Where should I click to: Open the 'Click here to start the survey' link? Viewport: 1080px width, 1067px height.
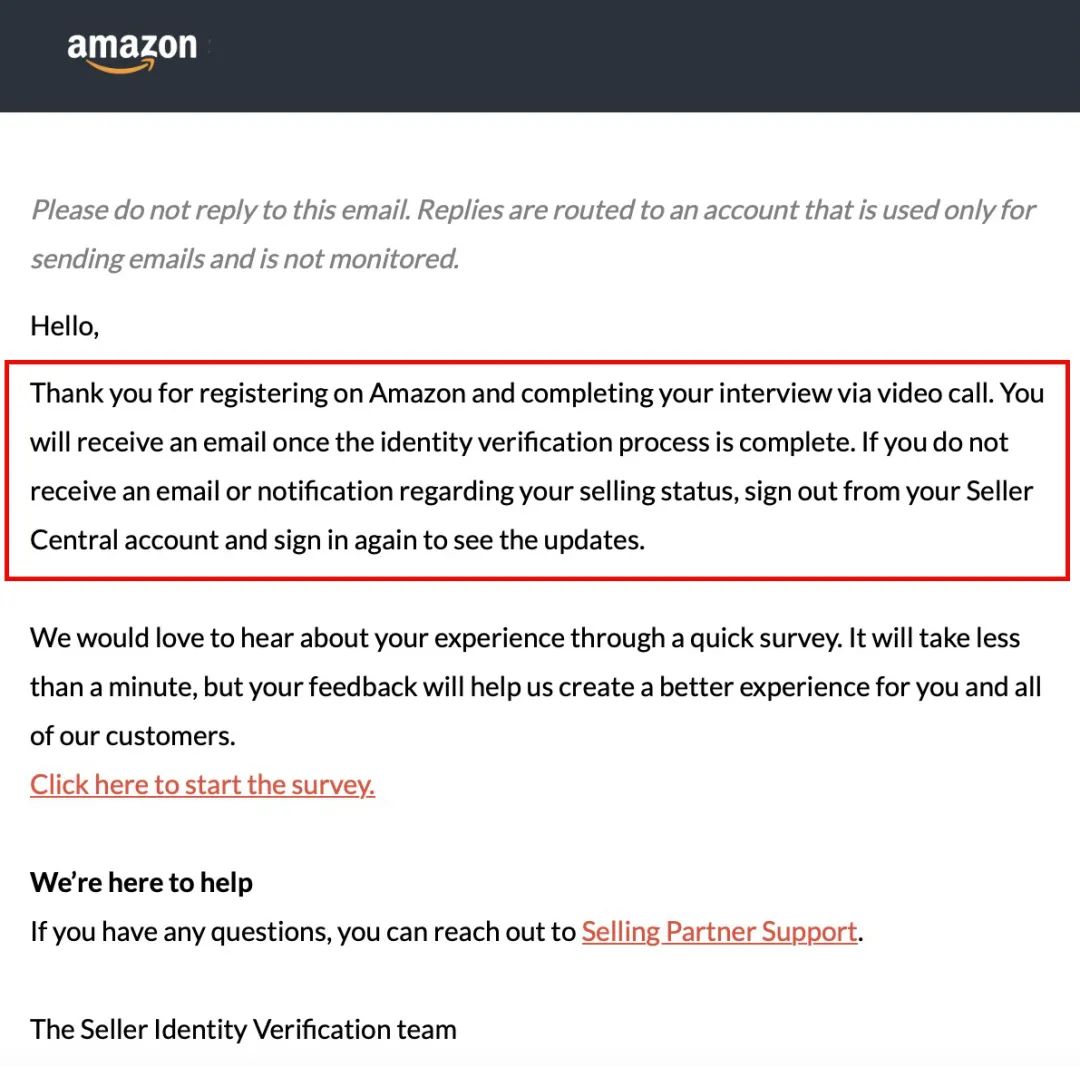(x=202, y=785)
